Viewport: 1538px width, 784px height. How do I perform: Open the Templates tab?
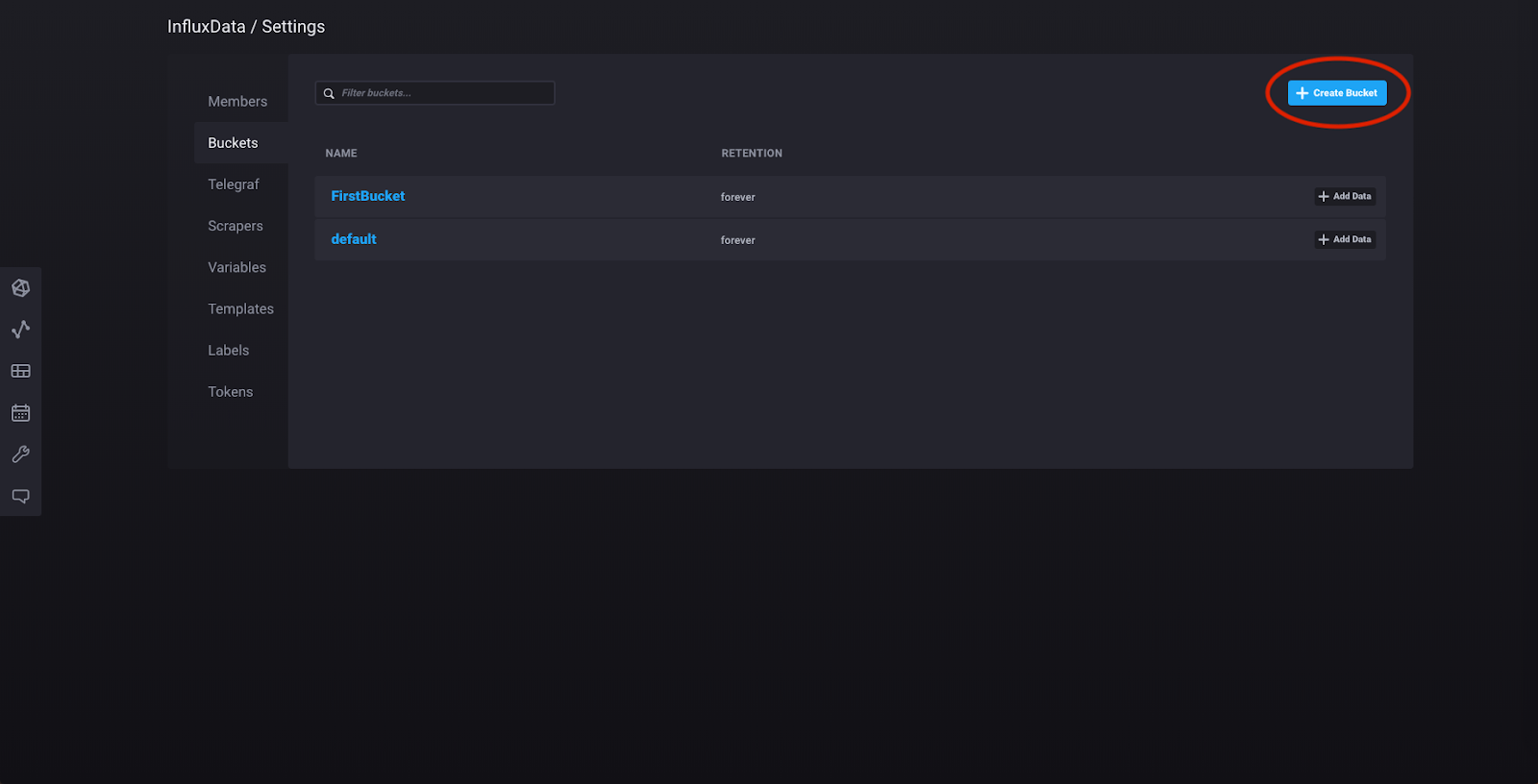click(240, 308)
